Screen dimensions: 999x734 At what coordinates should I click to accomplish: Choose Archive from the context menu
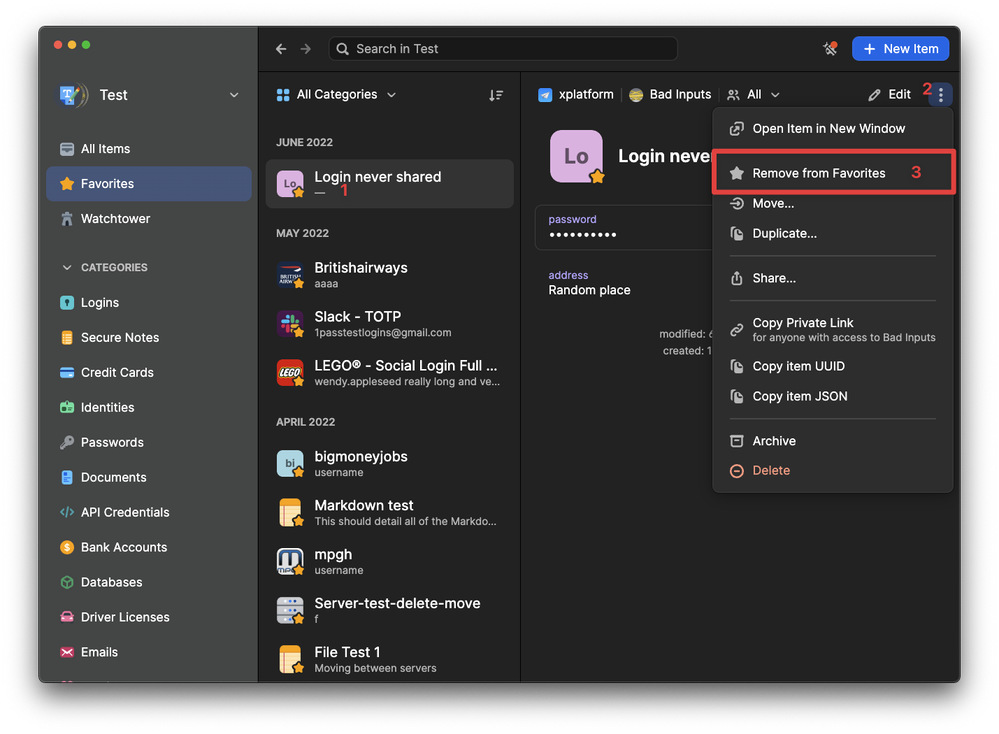pos(773,441)
